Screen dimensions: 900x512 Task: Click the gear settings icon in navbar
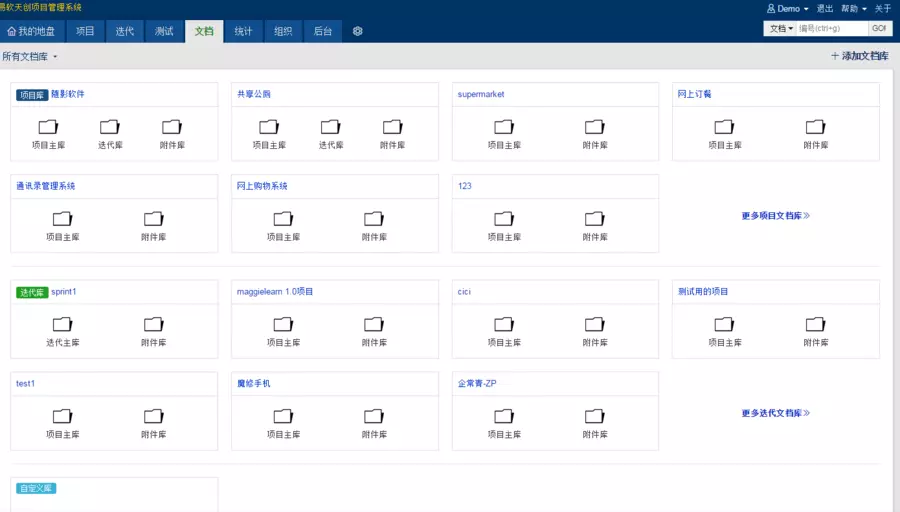point(357,31)
